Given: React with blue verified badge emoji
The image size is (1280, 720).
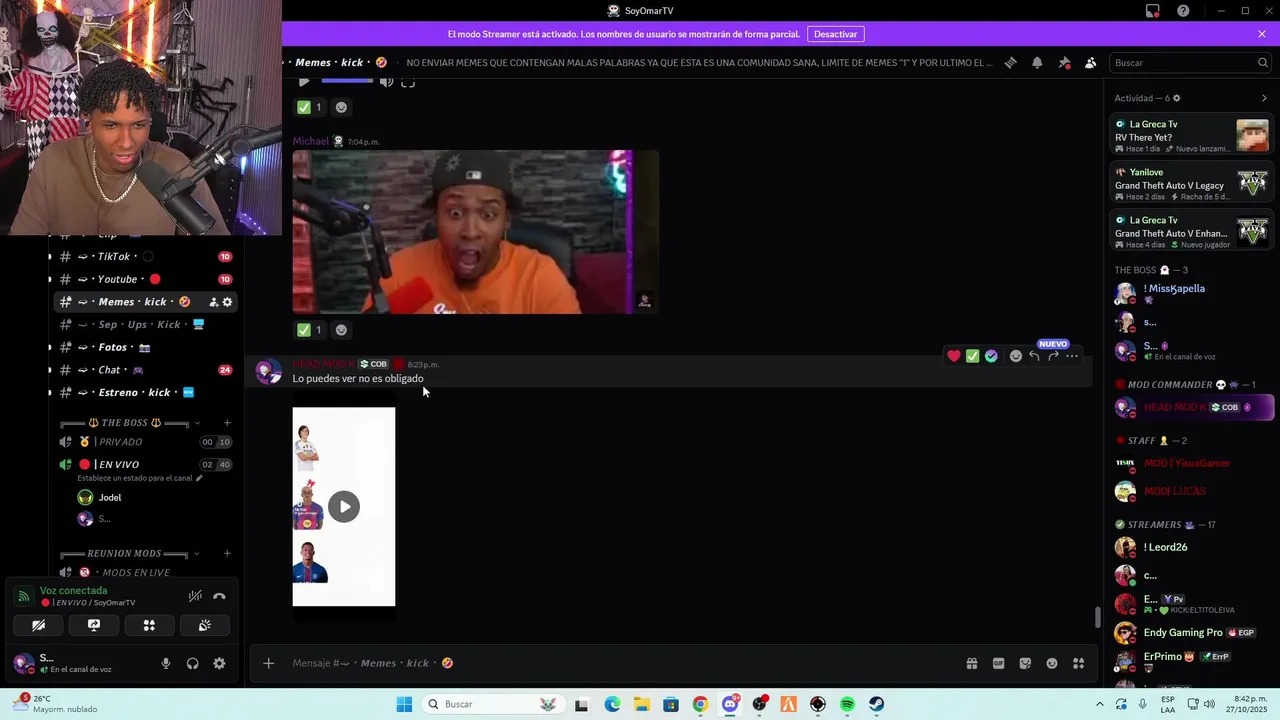Looking at the screenshot, I should [x=991, y=356].
